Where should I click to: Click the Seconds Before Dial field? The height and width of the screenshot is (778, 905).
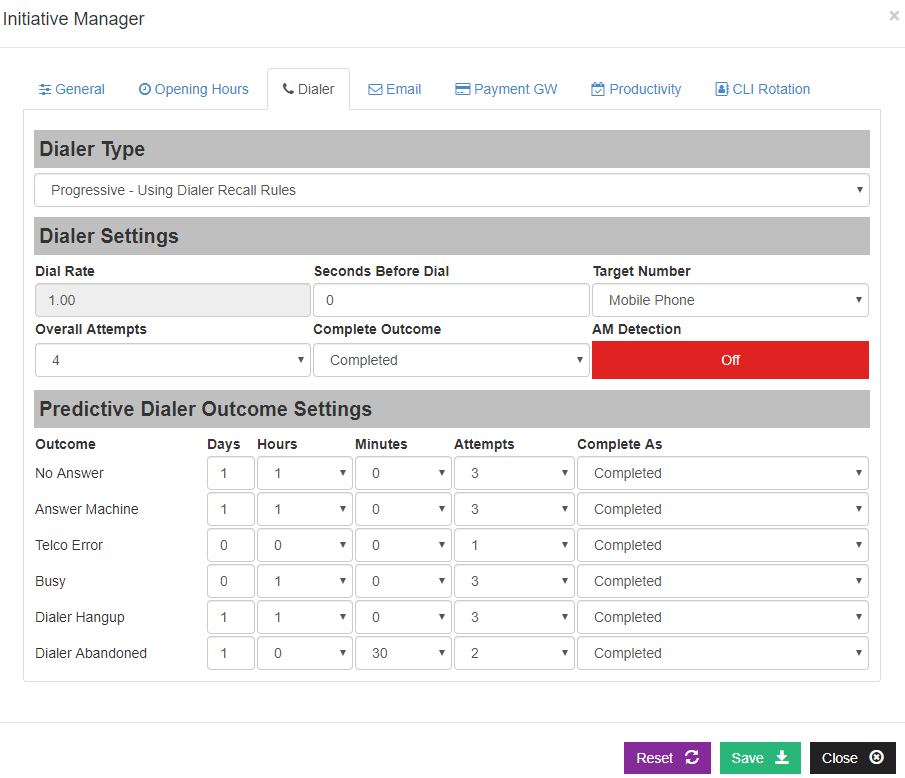tap(451, 300)
